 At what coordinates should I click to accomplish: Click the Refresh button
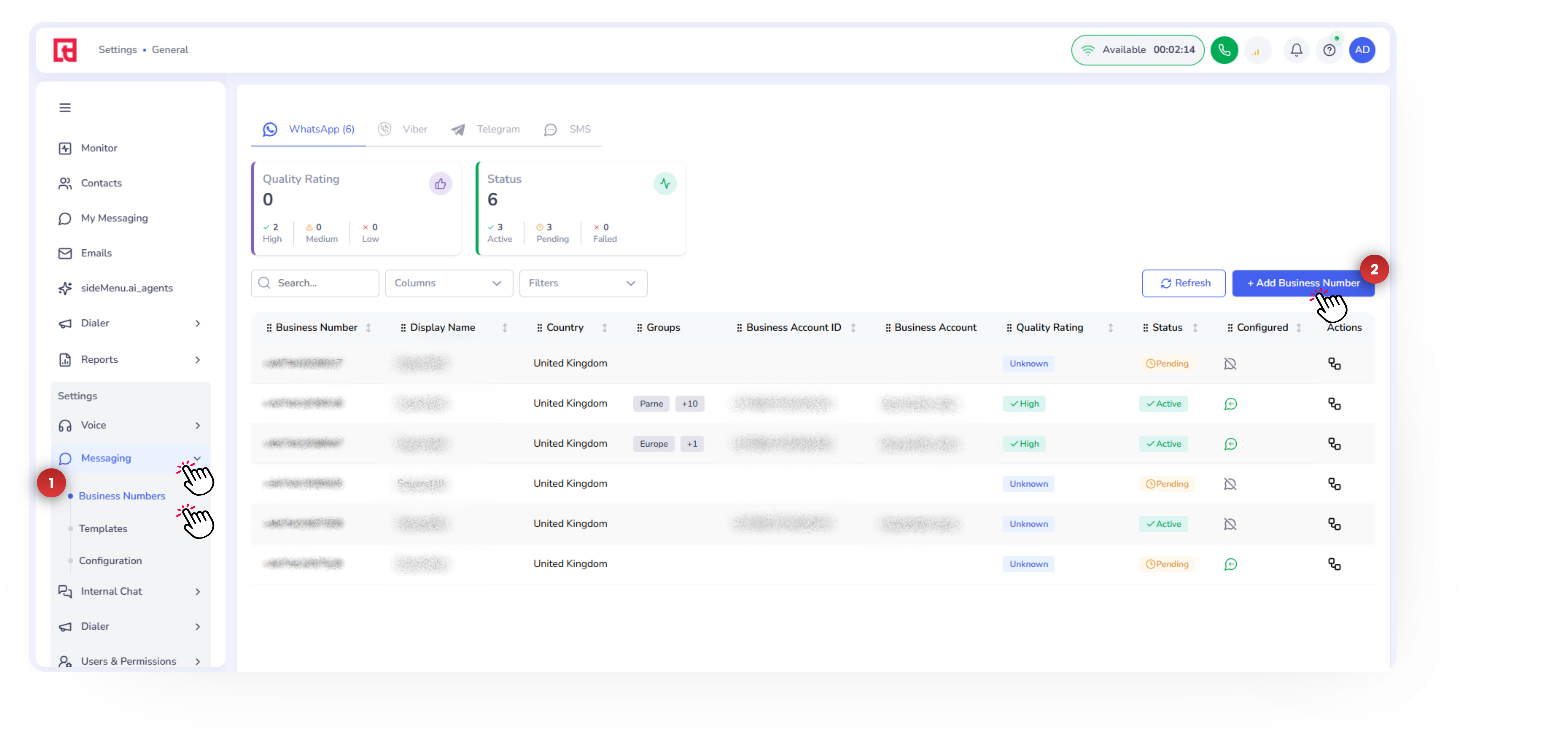[x=1183, y=283]
